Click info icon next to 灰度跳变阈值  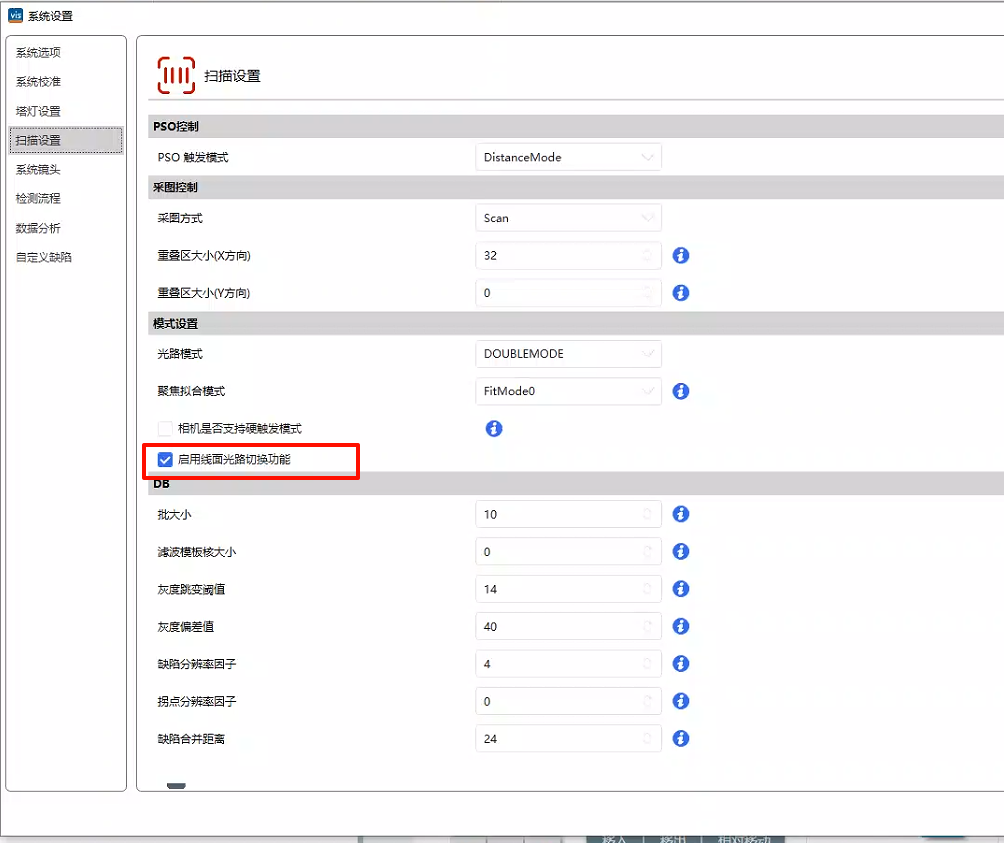coord(681,589)
